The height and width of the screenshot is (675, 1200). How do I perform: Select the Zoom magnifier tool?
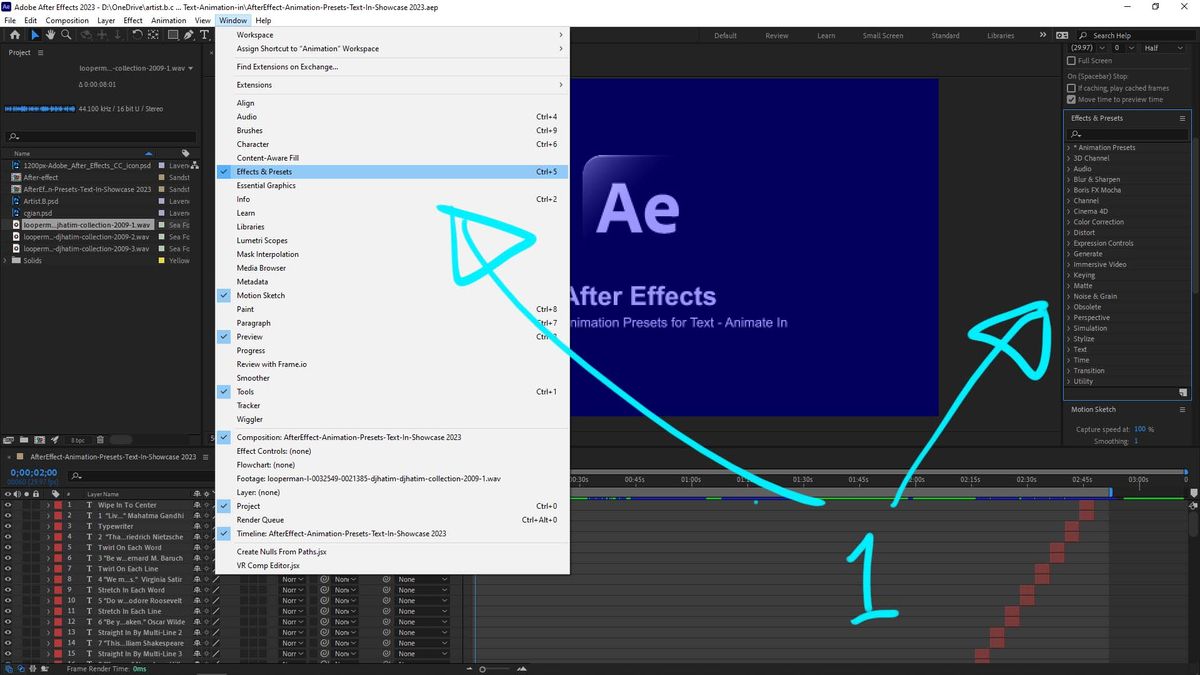[68, 34]
